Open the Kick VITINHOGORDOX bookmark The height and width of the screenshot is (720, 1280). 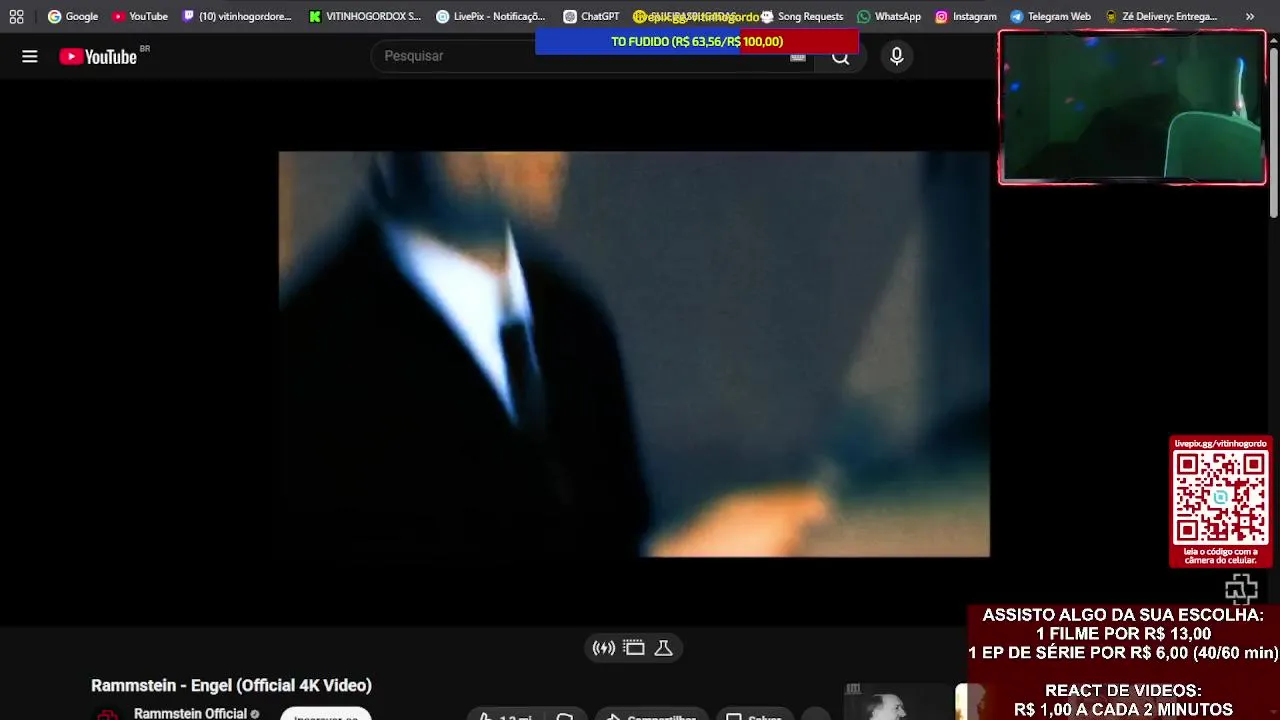pos(365,16)
